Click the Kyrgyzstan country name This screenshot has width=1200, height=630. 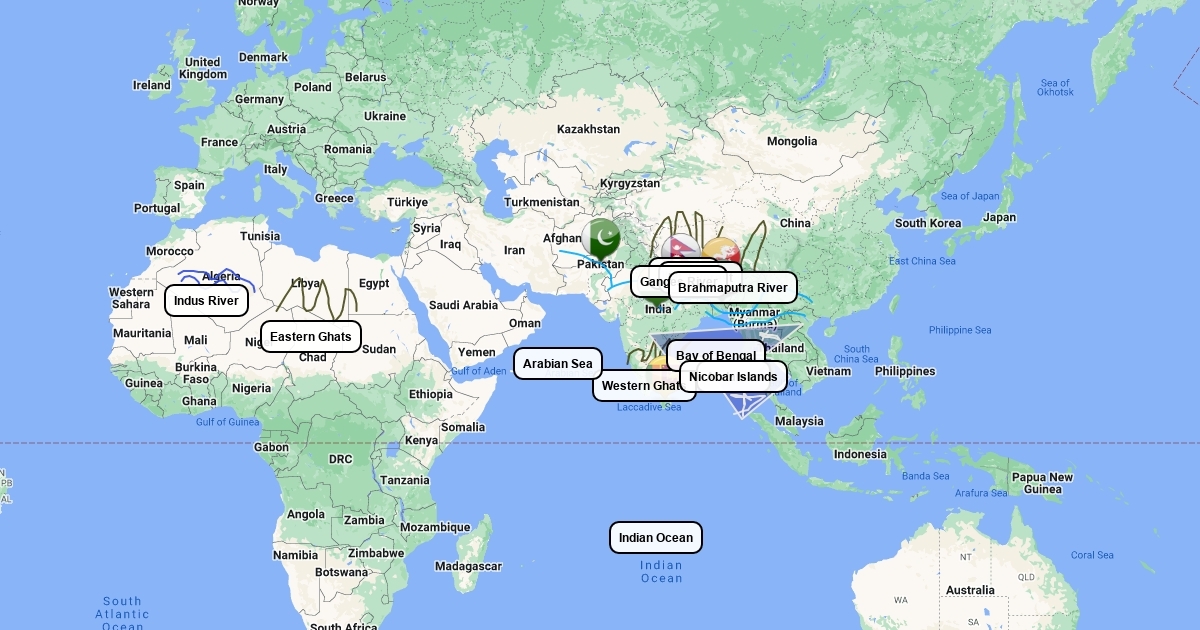pyautogui.click(x=630, y=183)
